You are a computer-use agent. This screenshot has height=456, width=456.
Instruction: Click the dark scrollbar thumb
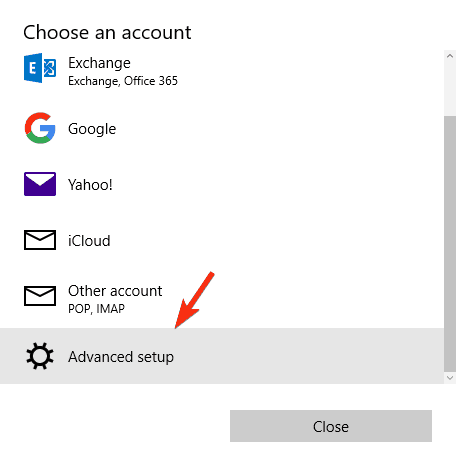tap(450, 244)
